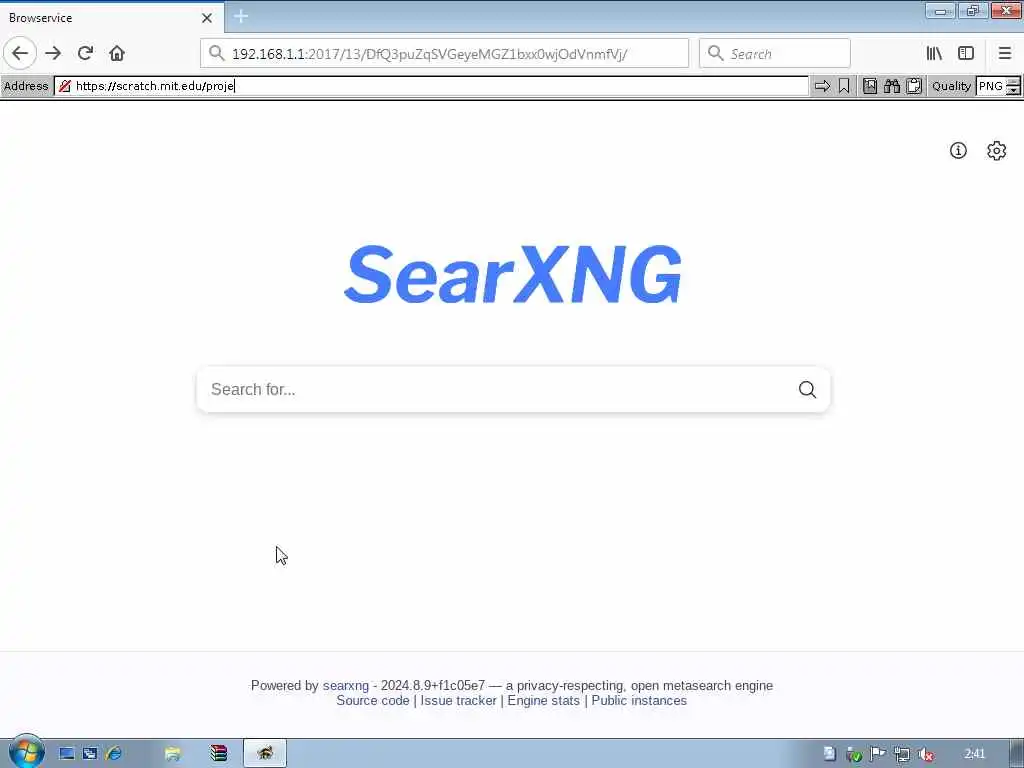
Task: Go forward with the Firefox forward arrow
Action: point(53,53)
